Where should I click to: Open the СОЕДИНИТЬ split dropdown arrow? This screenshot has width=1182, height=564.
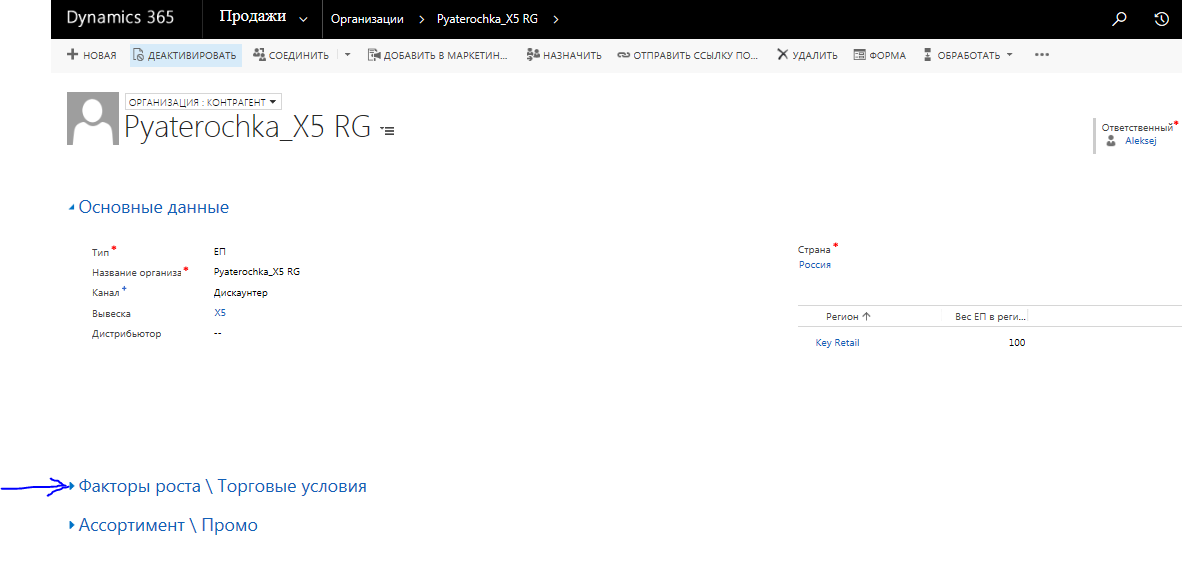point(348,55)
